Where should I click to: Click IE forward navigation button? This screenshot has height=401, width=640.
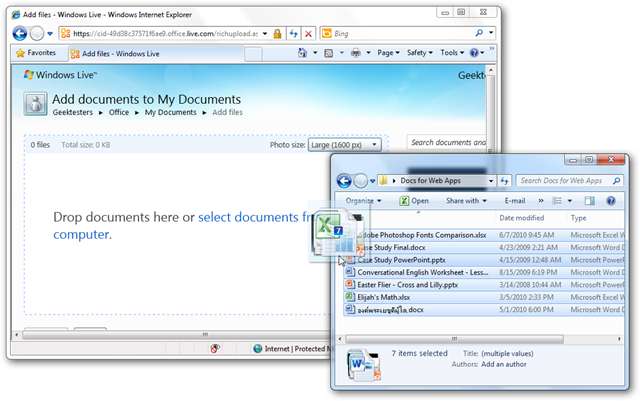coord(37,33)
